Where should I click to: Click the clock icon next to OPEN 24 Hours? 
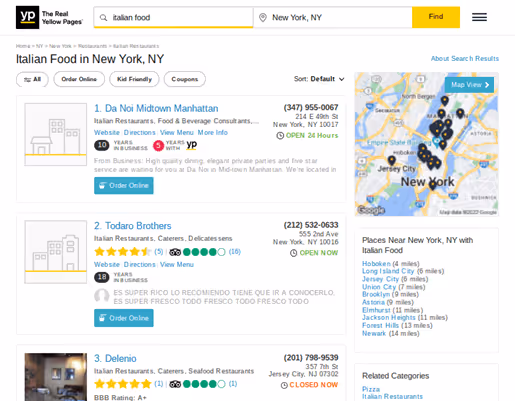(280, 136)
